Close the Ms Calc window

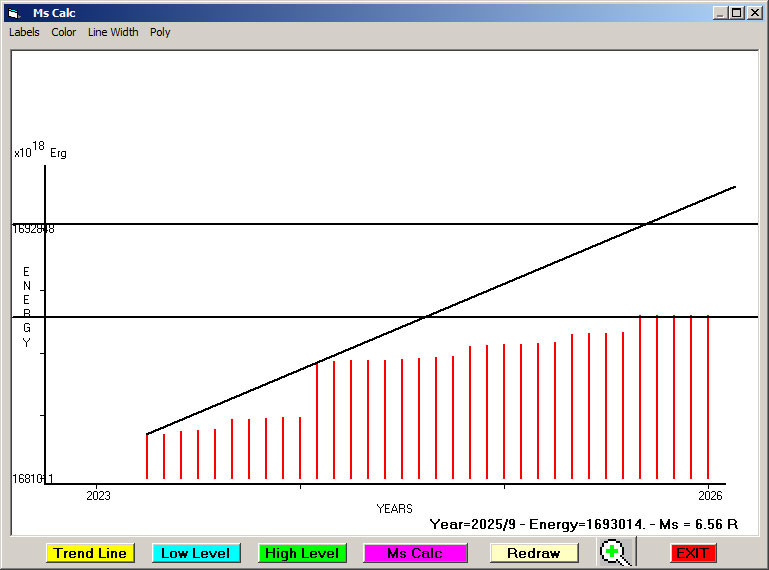point(755,13)
